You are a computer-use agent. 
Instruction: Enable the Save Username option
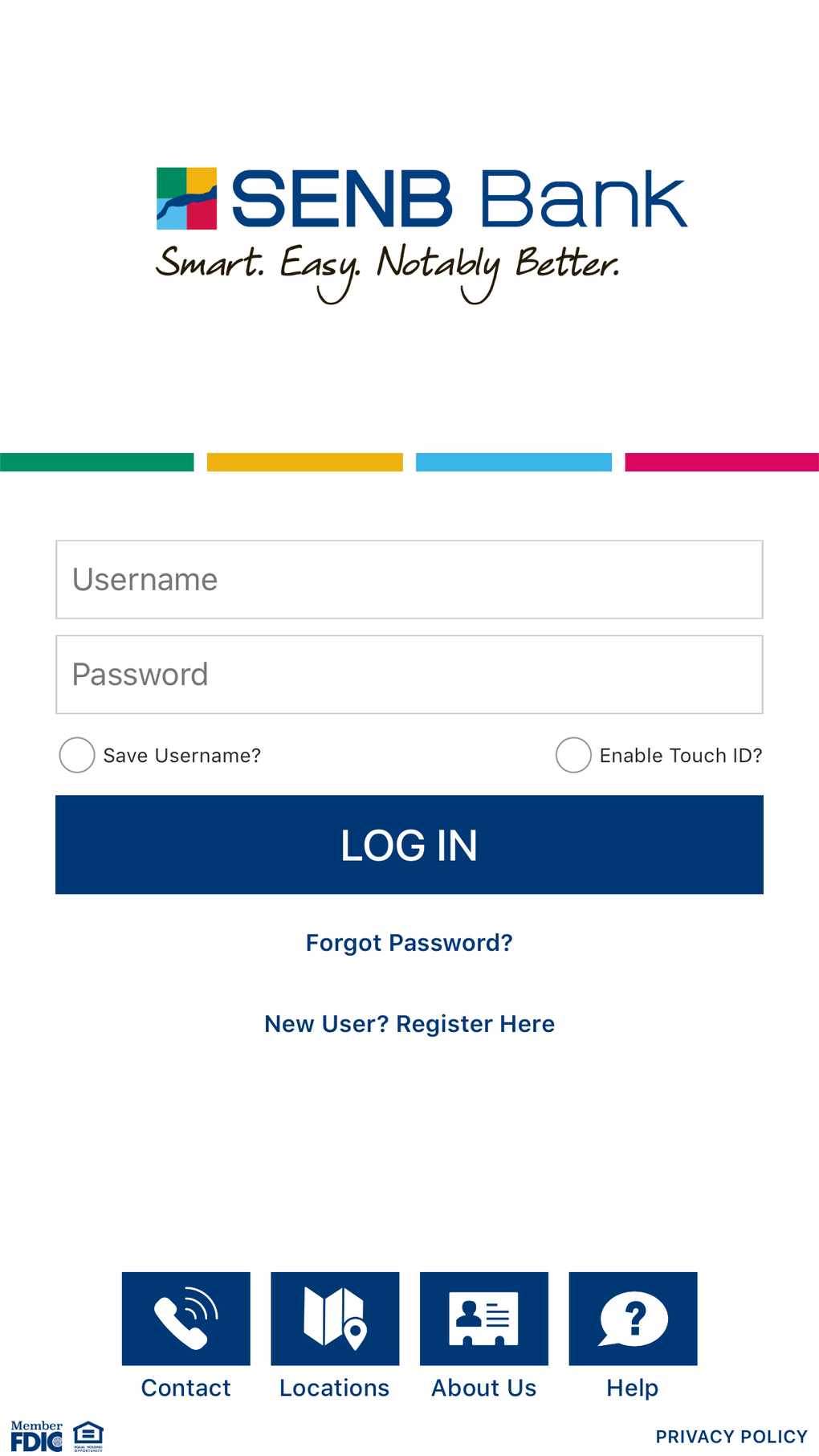tap(76, 755)
